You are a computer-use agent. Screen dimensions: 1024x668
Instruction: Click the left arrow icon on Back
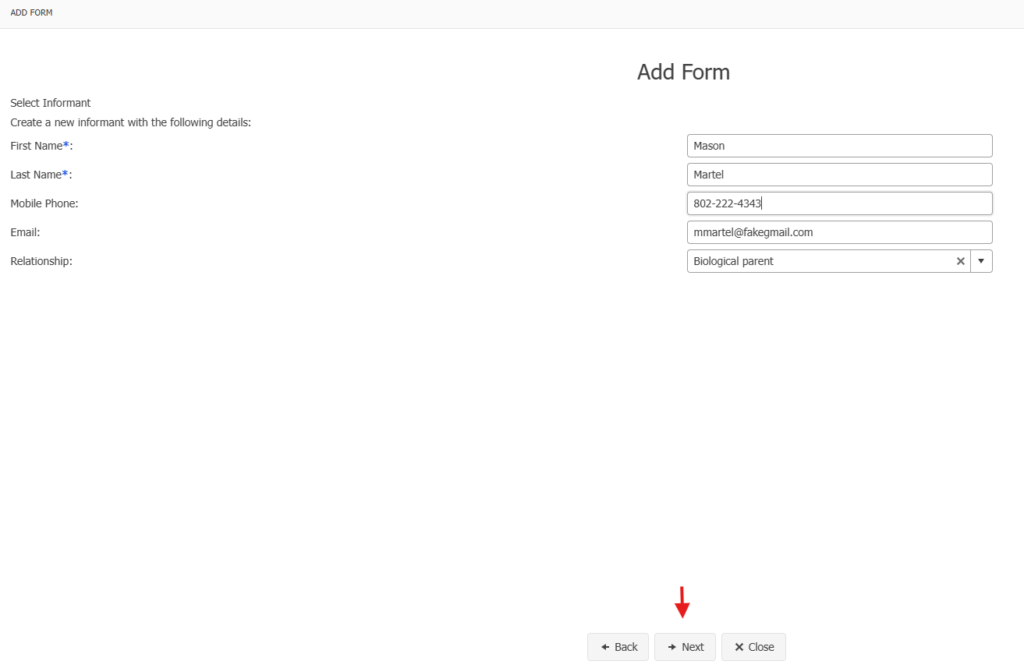[605, 647]
